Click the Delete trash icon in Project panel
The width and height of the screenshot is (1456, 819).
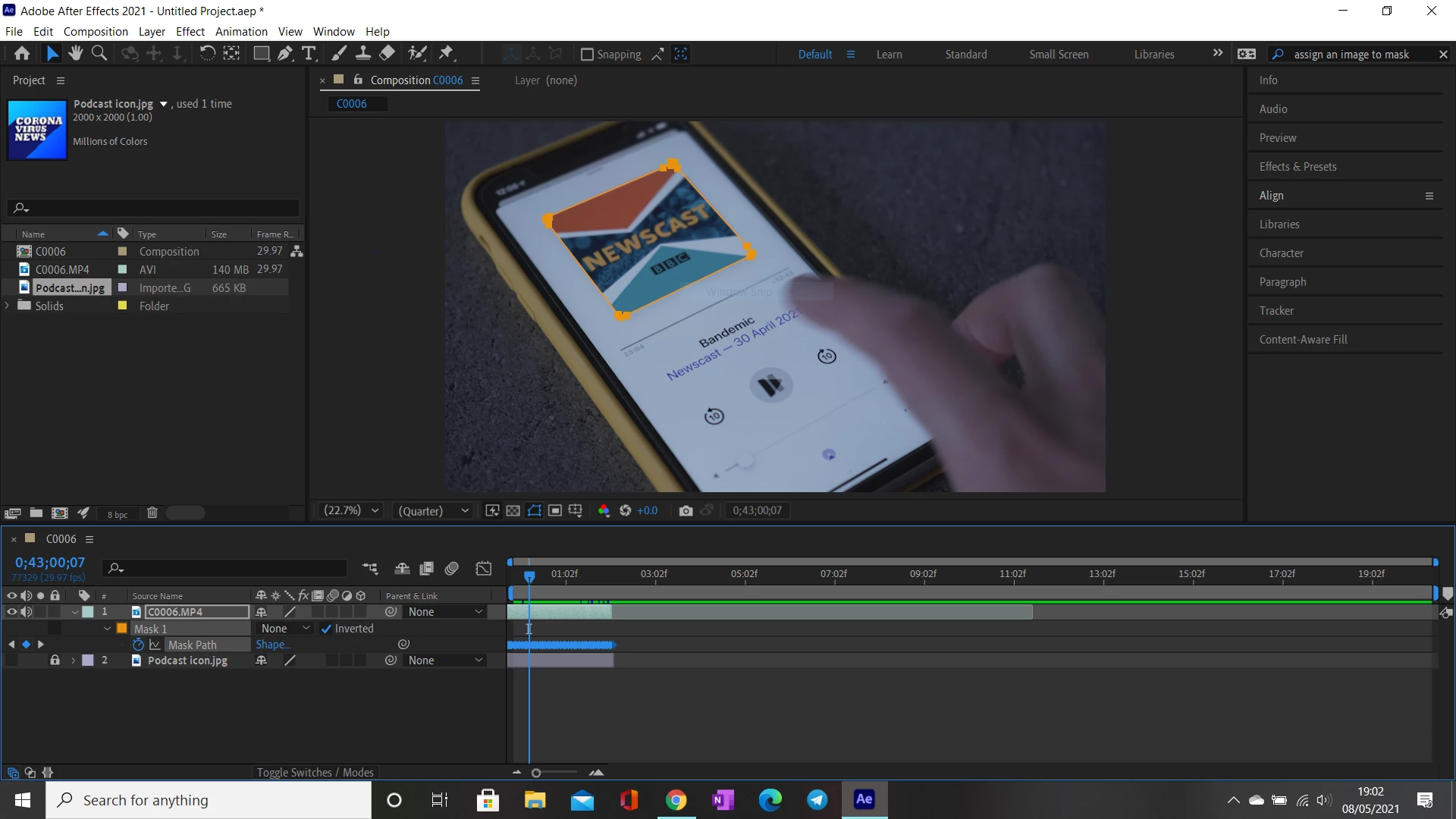[x=152, y=513]
